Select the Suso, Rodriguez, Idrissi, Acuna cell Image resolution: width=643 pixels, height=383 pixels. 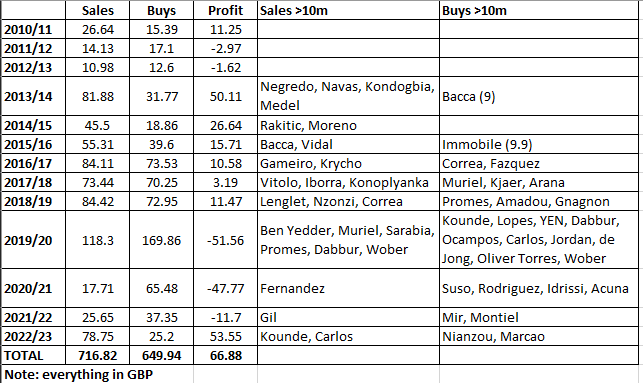point(539,288)
